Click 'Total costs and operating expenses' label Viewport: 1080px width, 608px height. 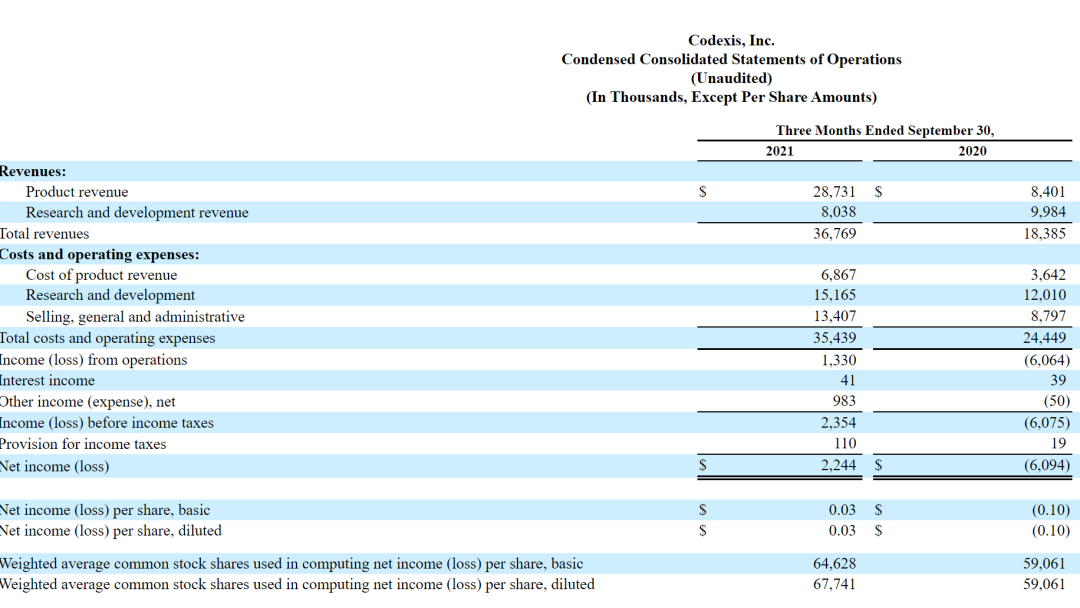[107, 339]
